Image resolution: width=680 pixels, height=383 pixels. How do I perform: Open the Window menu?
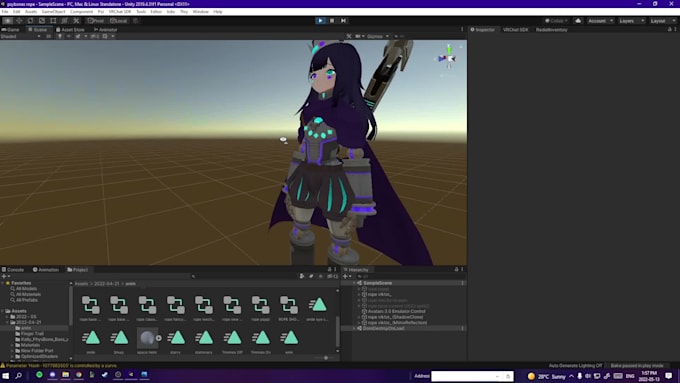pos(200,12)
